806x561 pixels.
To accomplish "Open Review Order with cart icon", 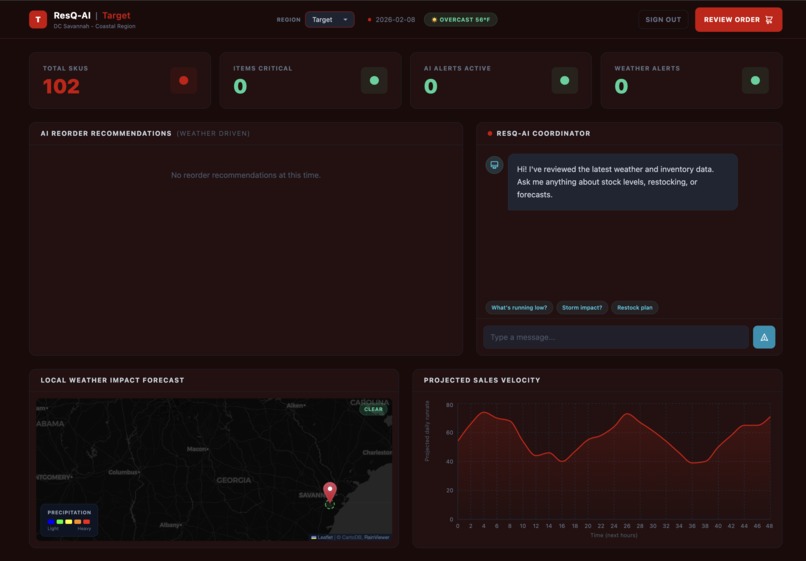I will 738,20.
